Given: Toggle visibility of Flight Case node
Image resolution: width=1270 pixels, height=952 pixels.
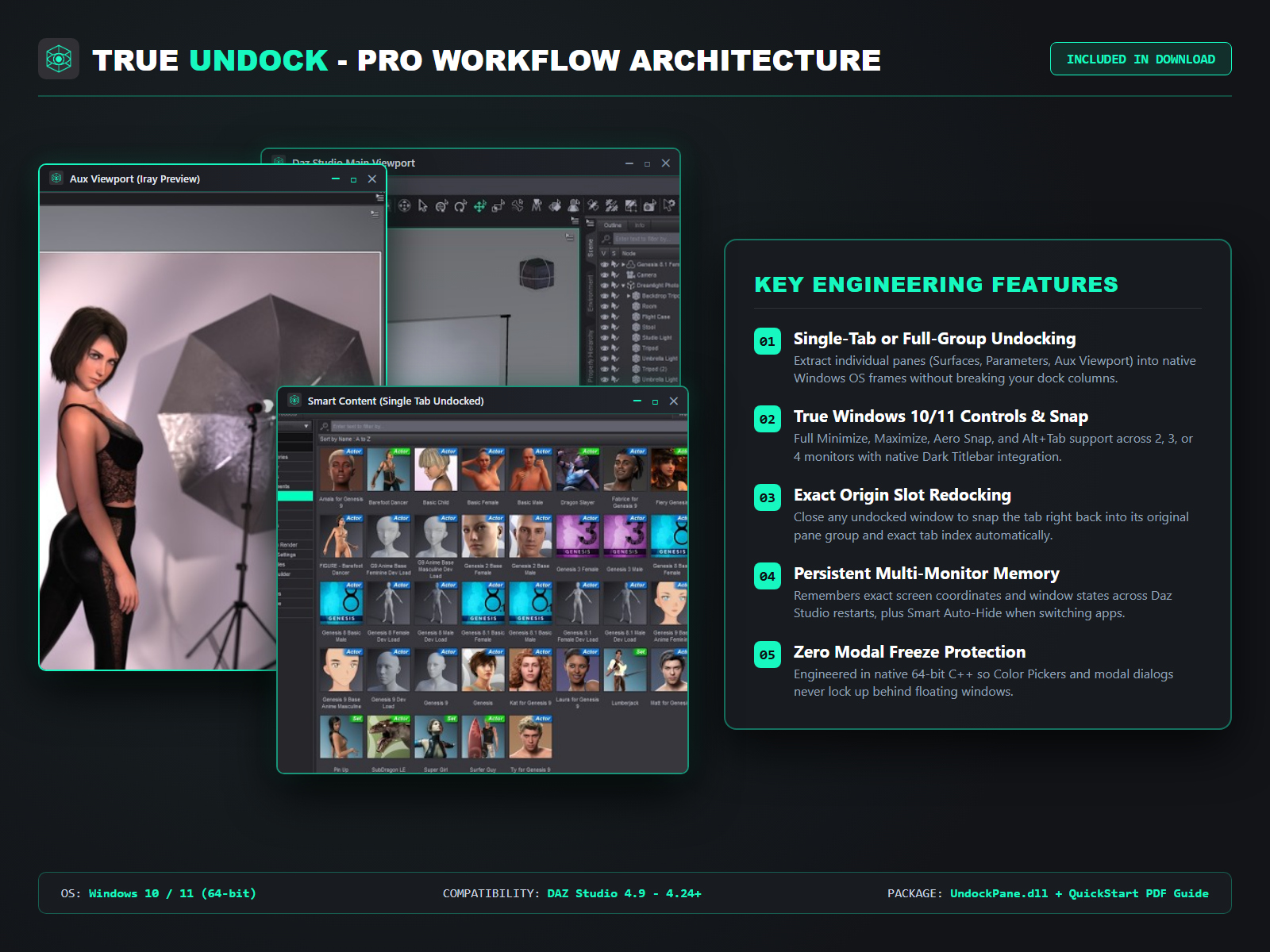Looking at the screenshot, I should [x=604, y=317].
